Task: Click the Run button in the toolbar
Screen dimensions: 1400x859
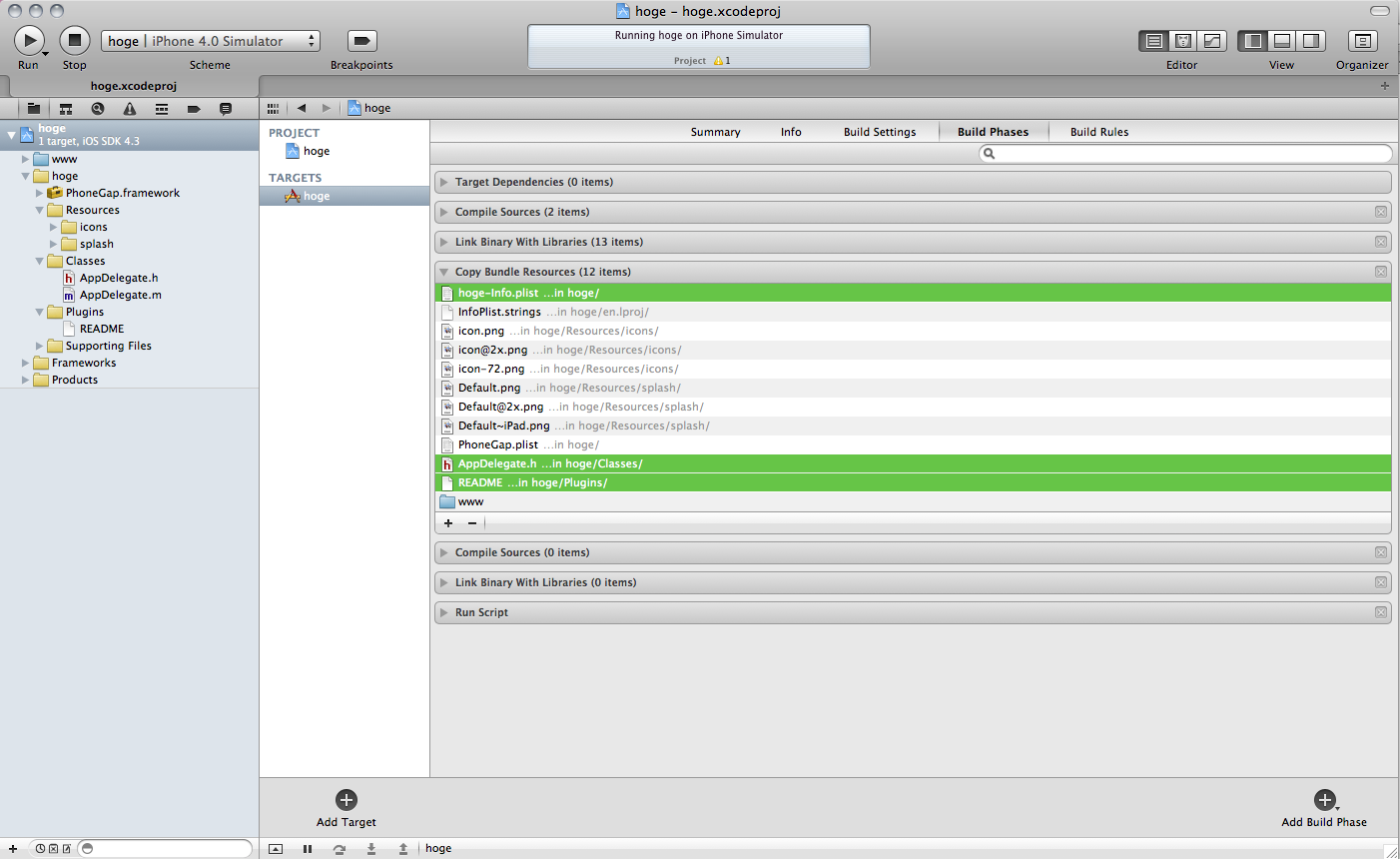Action: coord(28,41)
